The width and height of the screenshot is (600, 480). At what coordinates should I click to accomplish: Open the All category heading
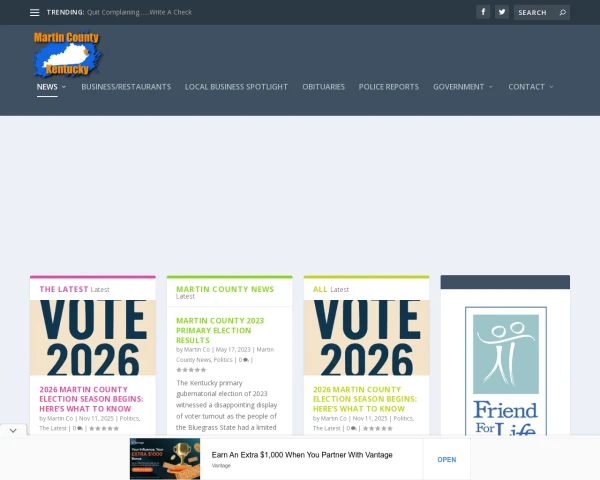point(320,289)
